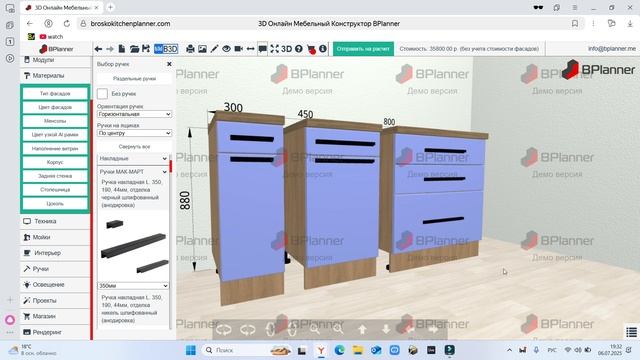Bookmark the page with the bookmark icon

(575, 24)
